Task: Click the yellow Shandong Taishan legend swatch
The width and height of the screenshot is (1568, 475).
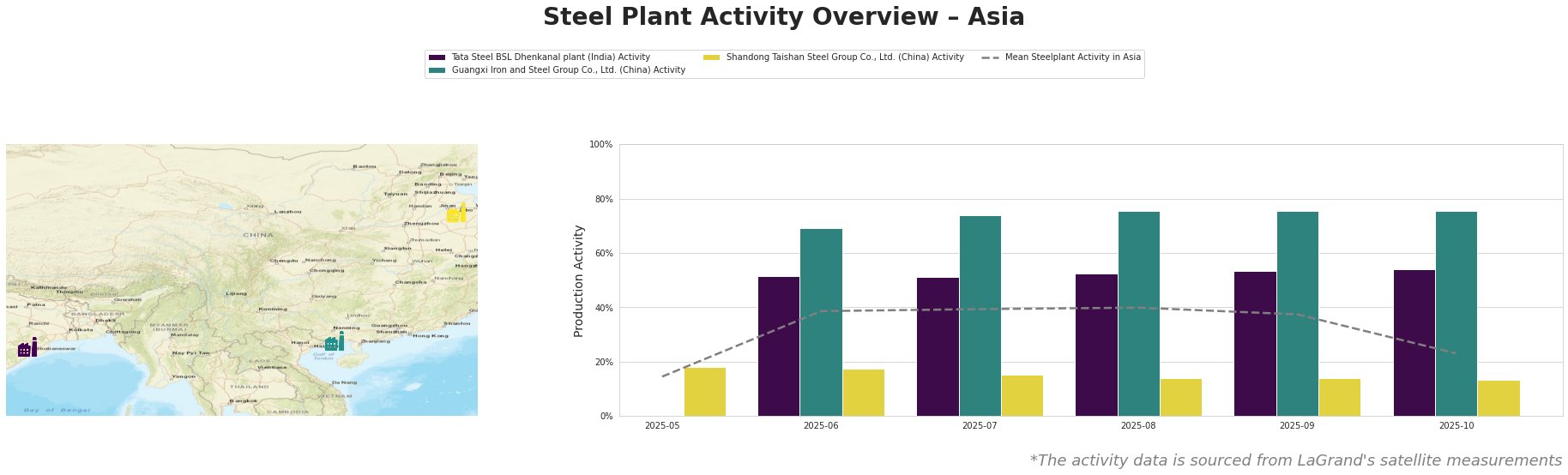Action: tap(711, 57)
